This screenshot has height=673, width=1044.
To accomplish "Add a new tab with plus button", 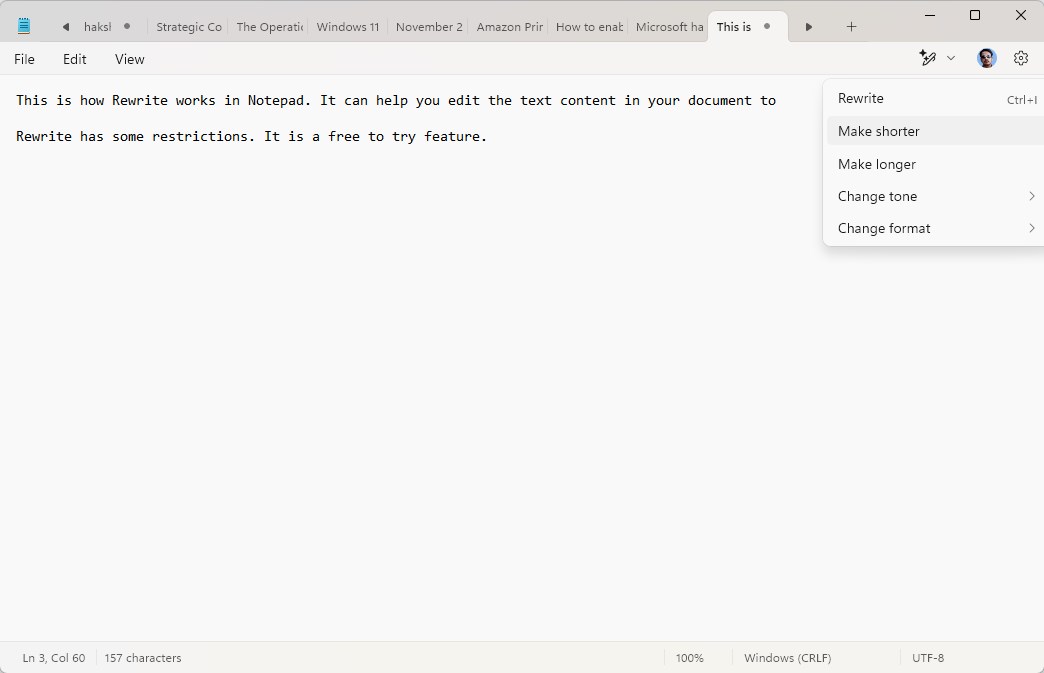I will tap(851, 27).
